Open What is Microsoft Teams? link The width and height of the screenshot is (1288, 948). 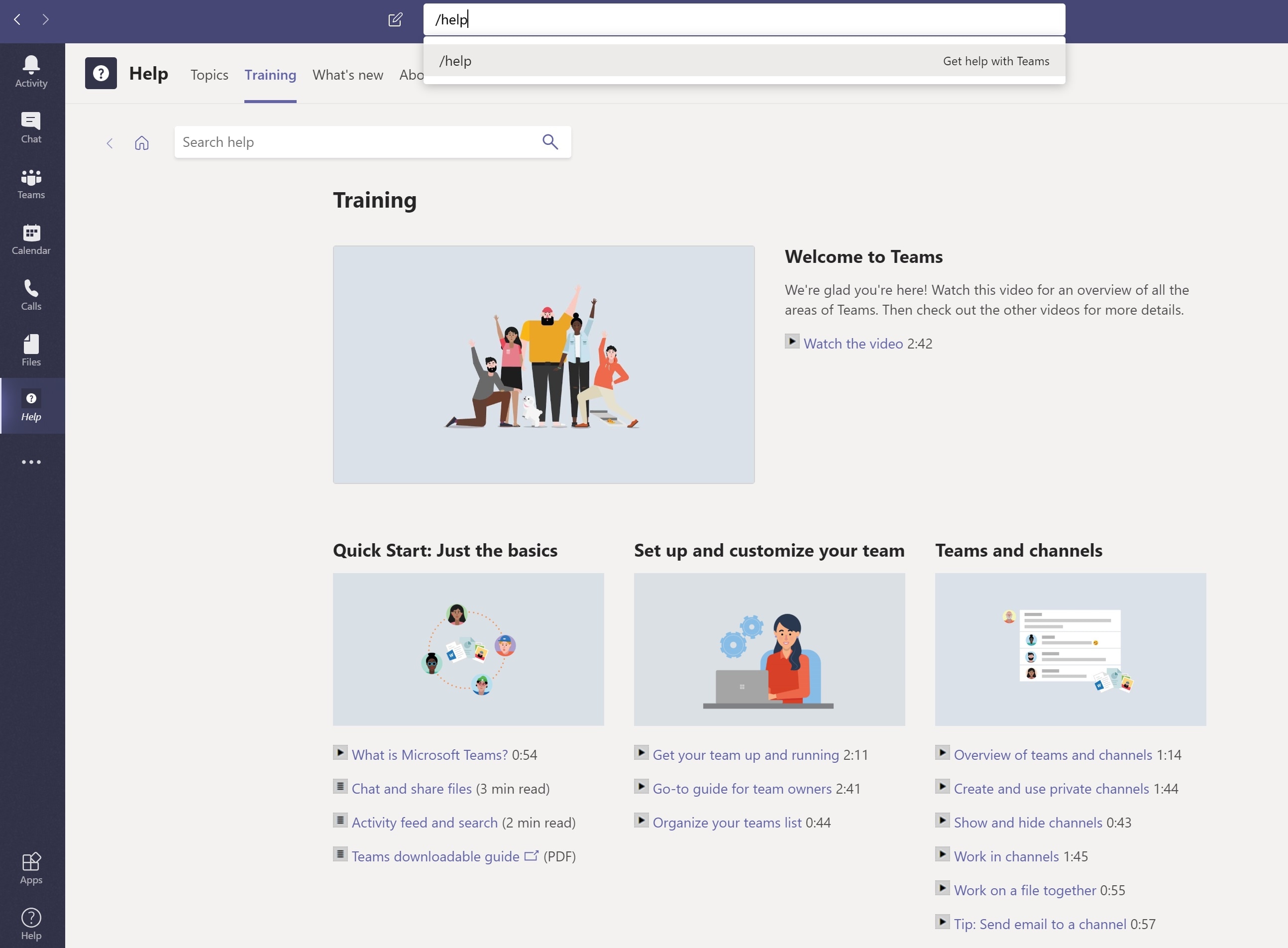430,755
